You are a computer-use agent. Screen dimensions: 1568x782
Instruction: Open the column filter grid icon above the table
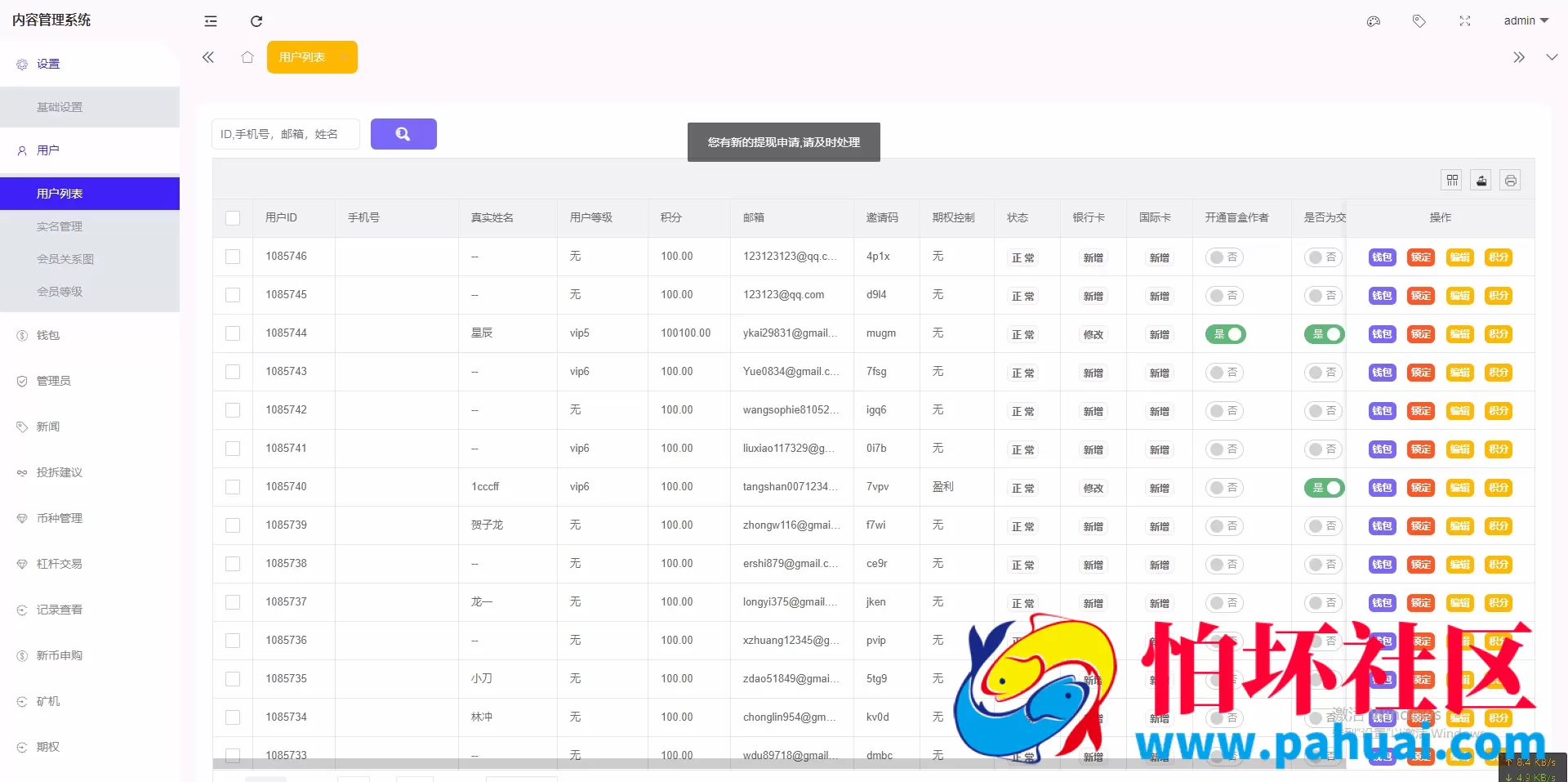pos(1452,181)
